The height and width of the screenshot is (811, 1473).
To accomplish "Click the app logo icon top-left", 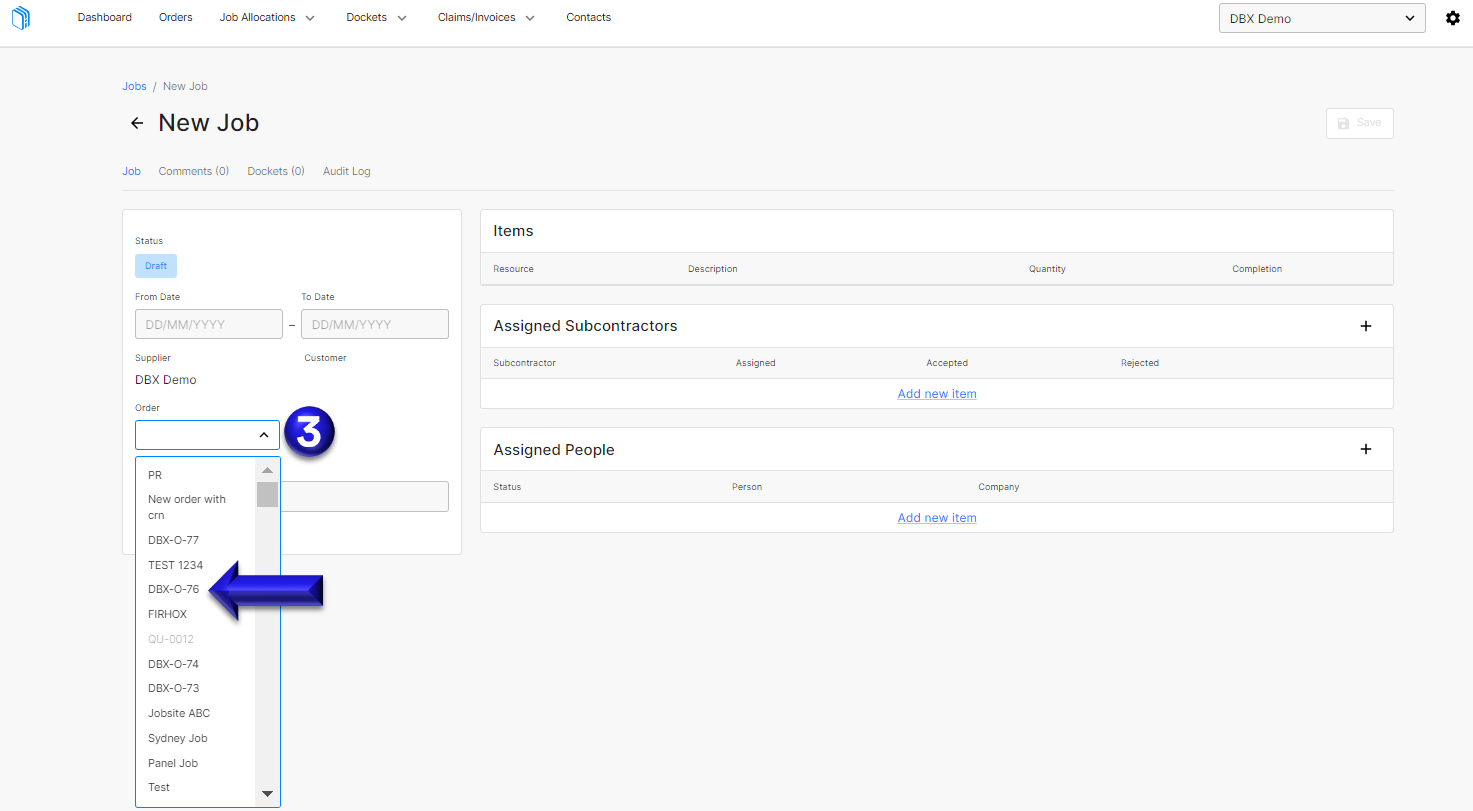I will point(20,17).
